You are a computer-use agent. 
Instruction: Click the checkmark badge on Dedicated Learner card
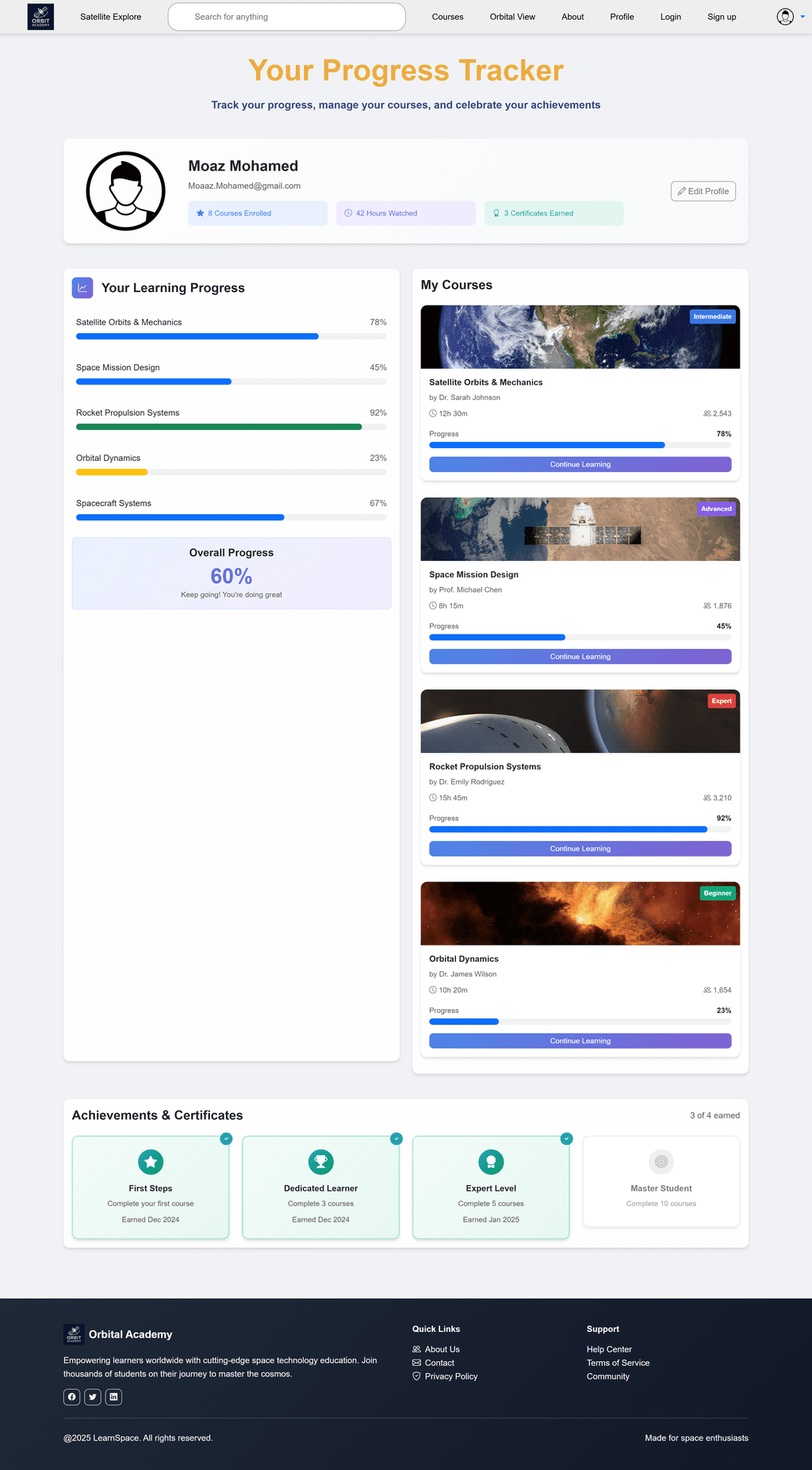tap(396, 1138)
